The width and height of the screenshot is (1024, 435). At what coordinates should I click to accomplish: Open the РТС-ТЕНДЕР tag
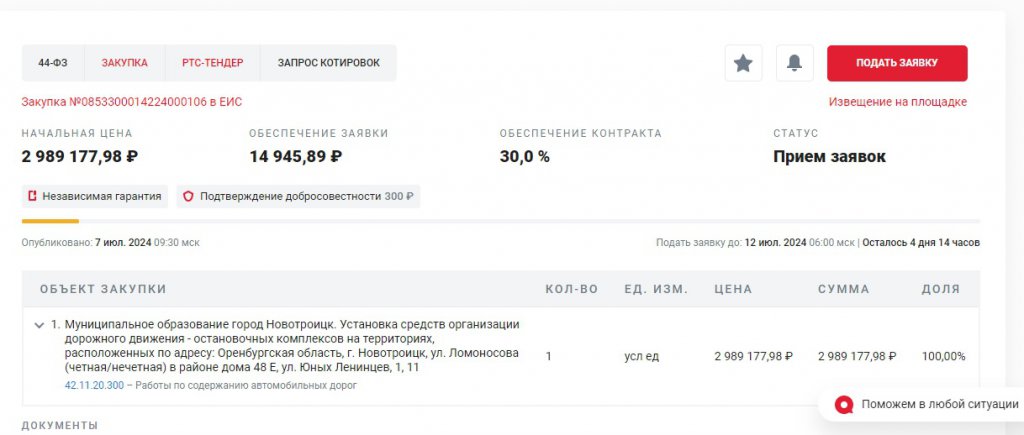tap(213, 63)
